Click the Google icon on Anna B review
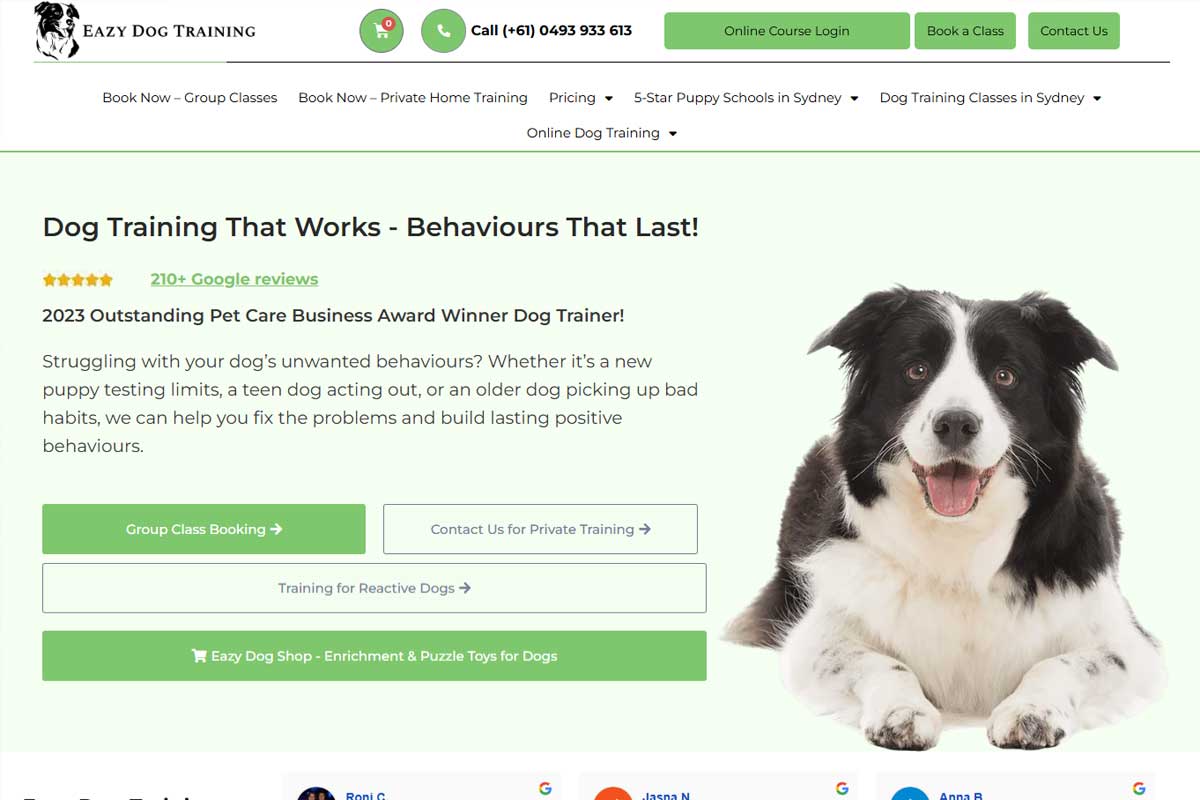This screenshot has height=800, width=1200. point(1139,788)
